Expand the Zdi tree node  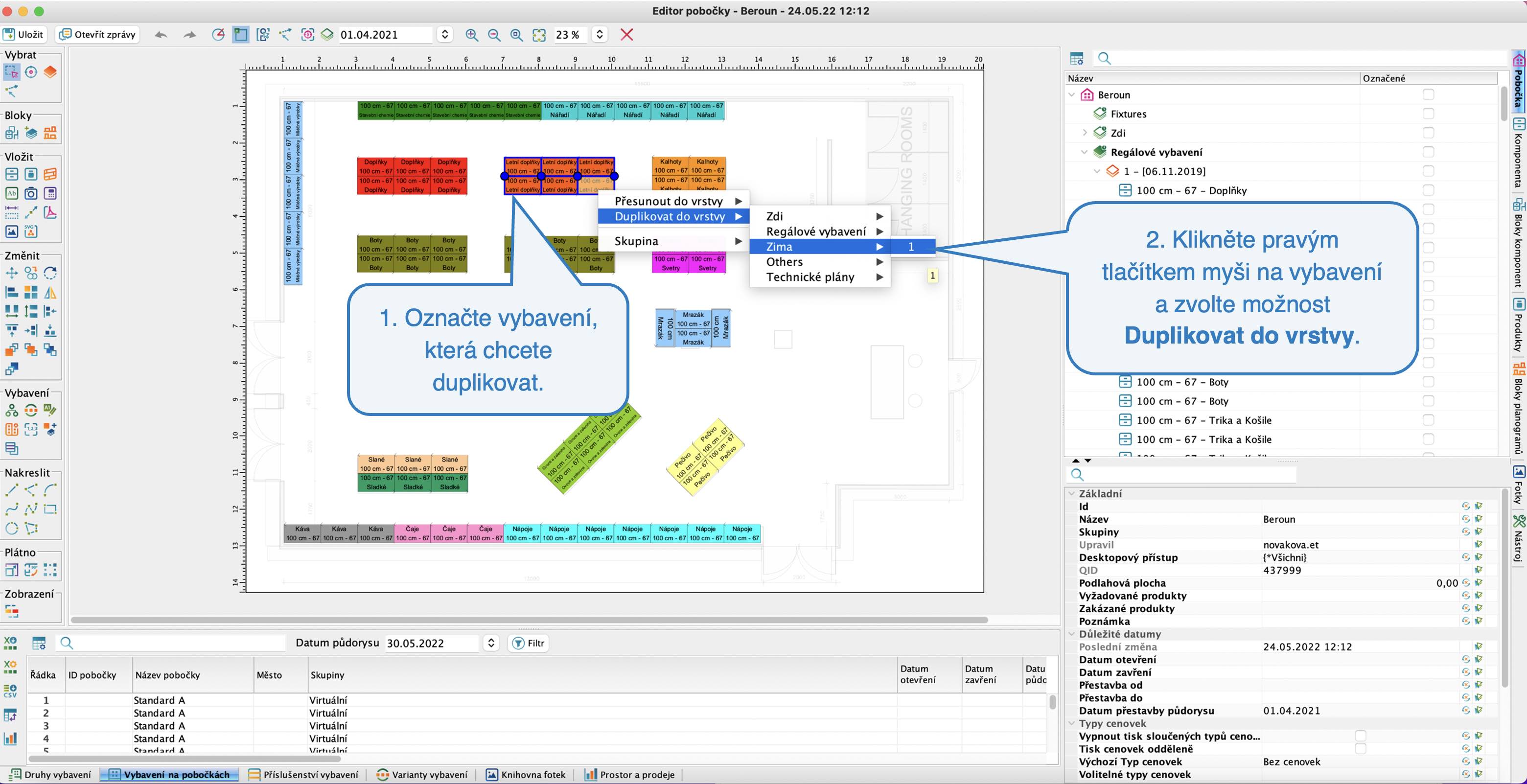1085,133
